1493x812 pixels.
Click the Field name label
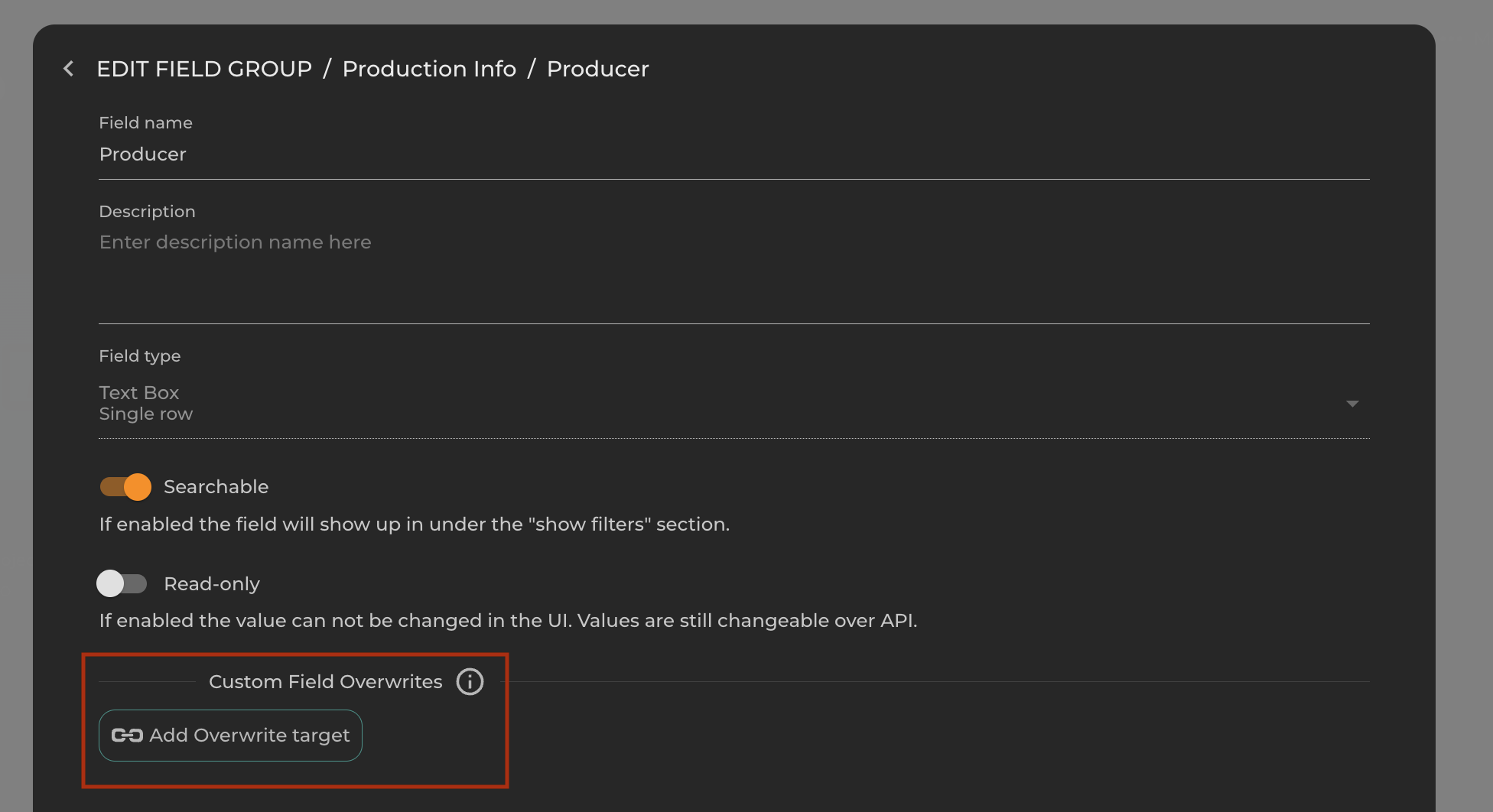pos(145,123)
